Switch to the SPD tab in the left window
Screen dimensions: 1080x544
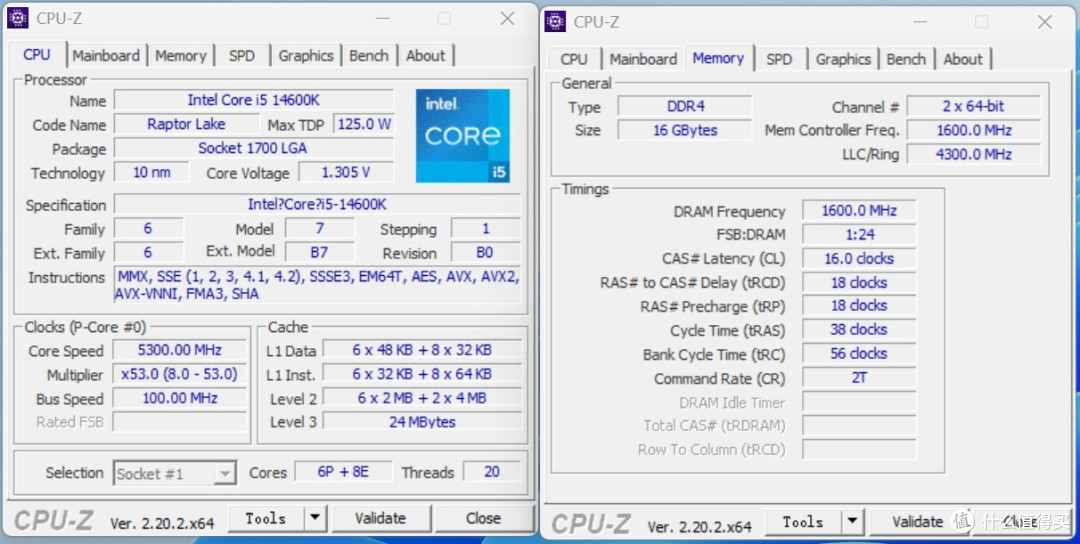[242, 56]
